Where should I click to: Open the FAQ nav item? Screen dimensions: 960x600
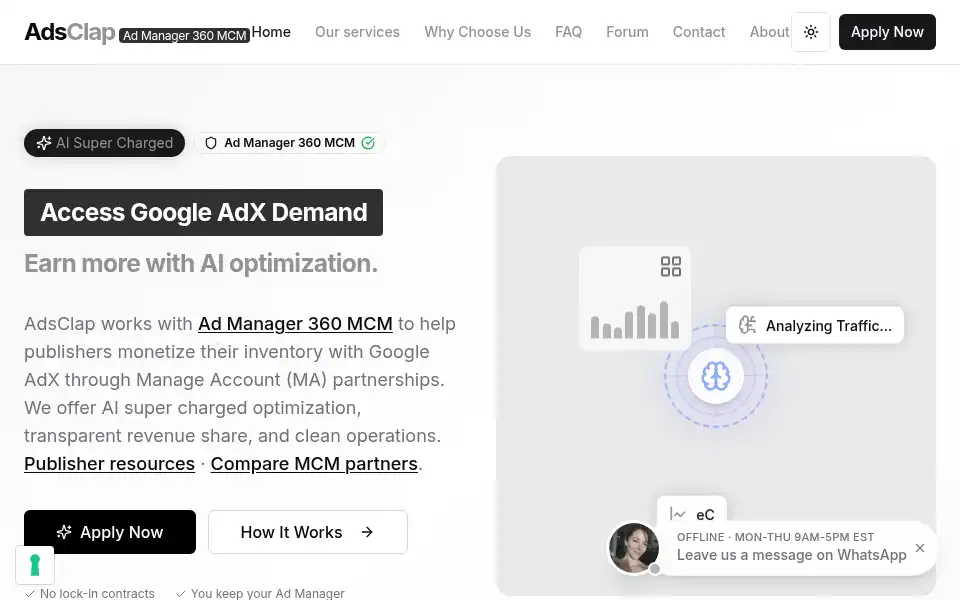click(568, 32)
